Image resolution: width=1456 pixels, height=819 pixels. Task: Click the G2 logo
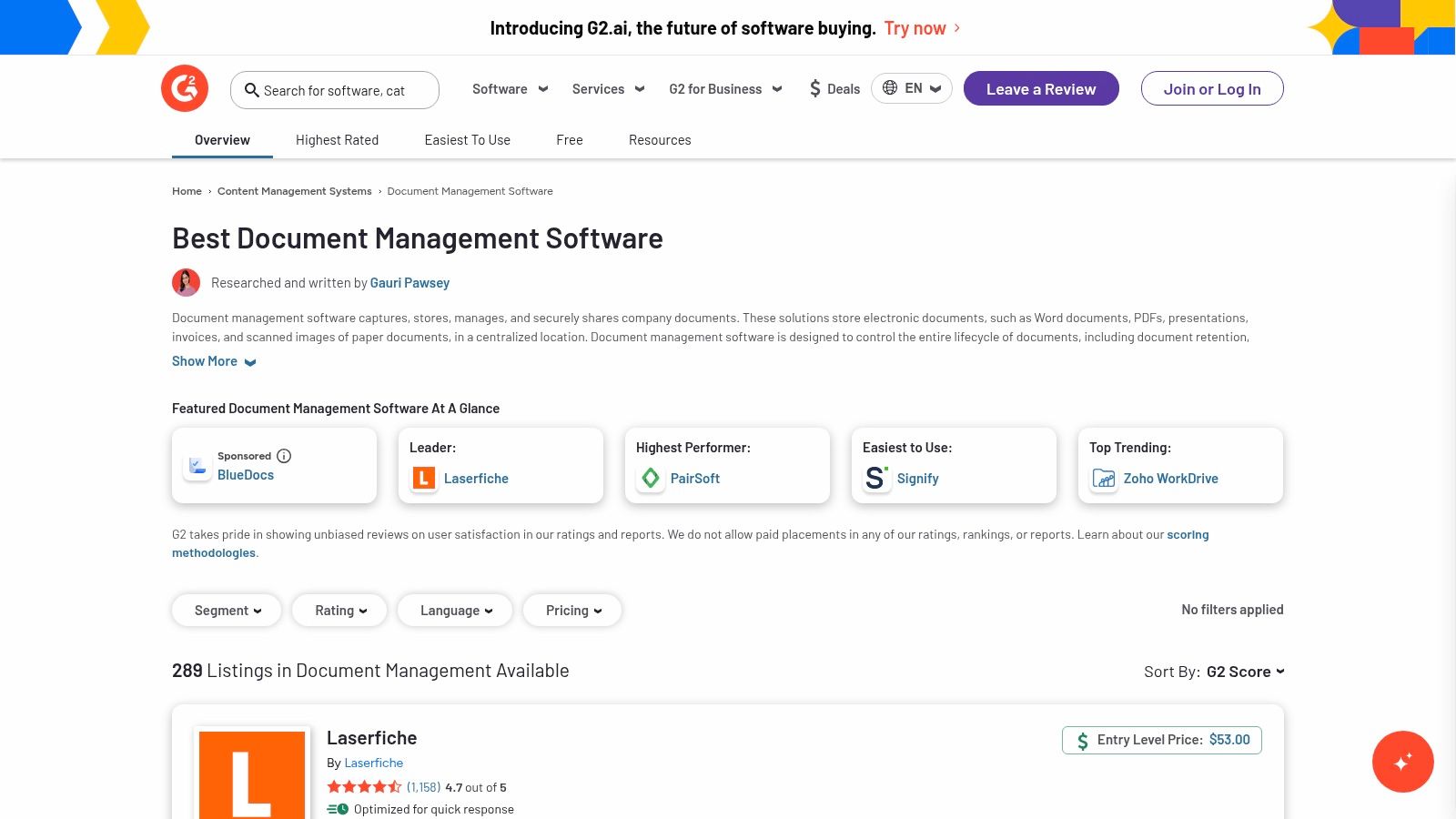[x=184, y=88]
